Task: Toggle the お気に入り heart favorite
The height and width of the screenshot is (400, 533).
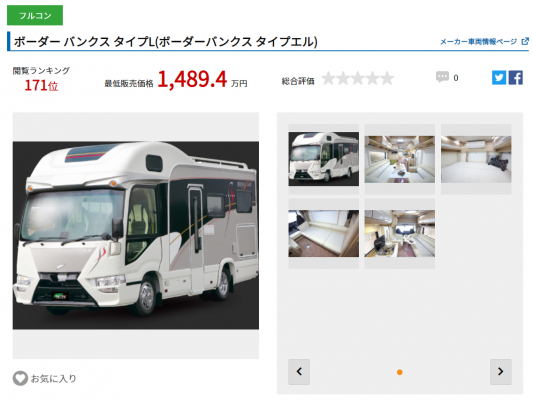Action: [x=20, y=378]
